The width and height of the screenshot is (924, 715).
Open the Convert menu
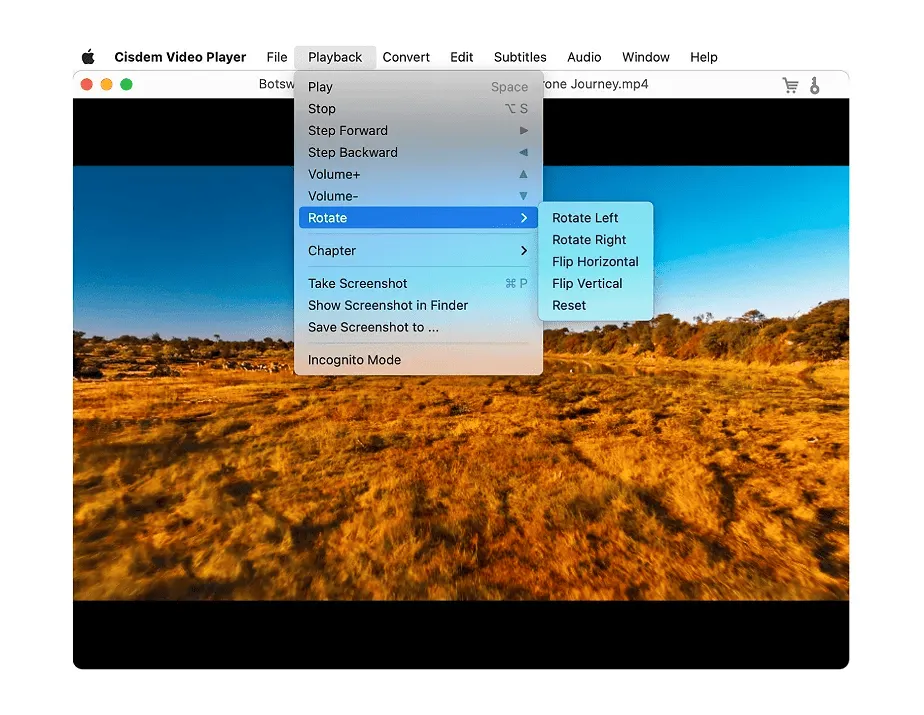coord(406,57)
